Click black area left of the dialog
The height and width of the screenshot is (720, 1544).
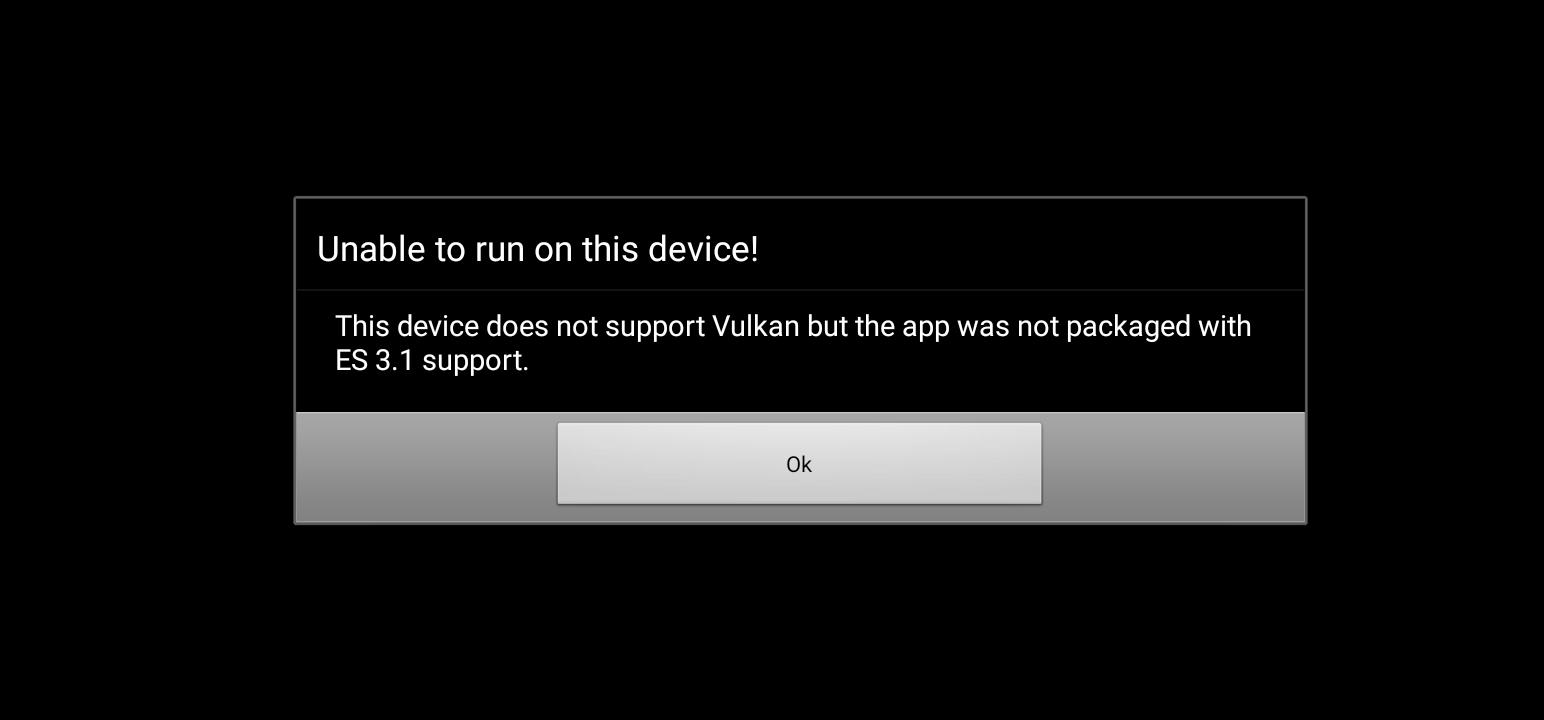point(146,360)
